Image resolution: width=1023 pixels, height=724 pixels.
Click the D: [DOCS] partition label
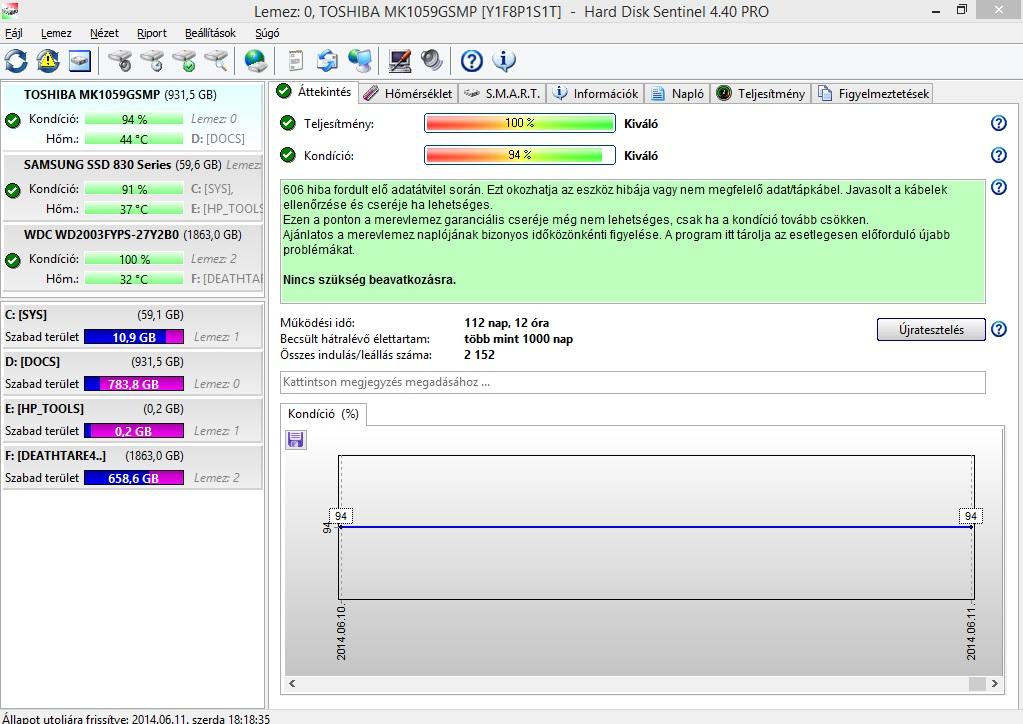click(x=32, y=361)
